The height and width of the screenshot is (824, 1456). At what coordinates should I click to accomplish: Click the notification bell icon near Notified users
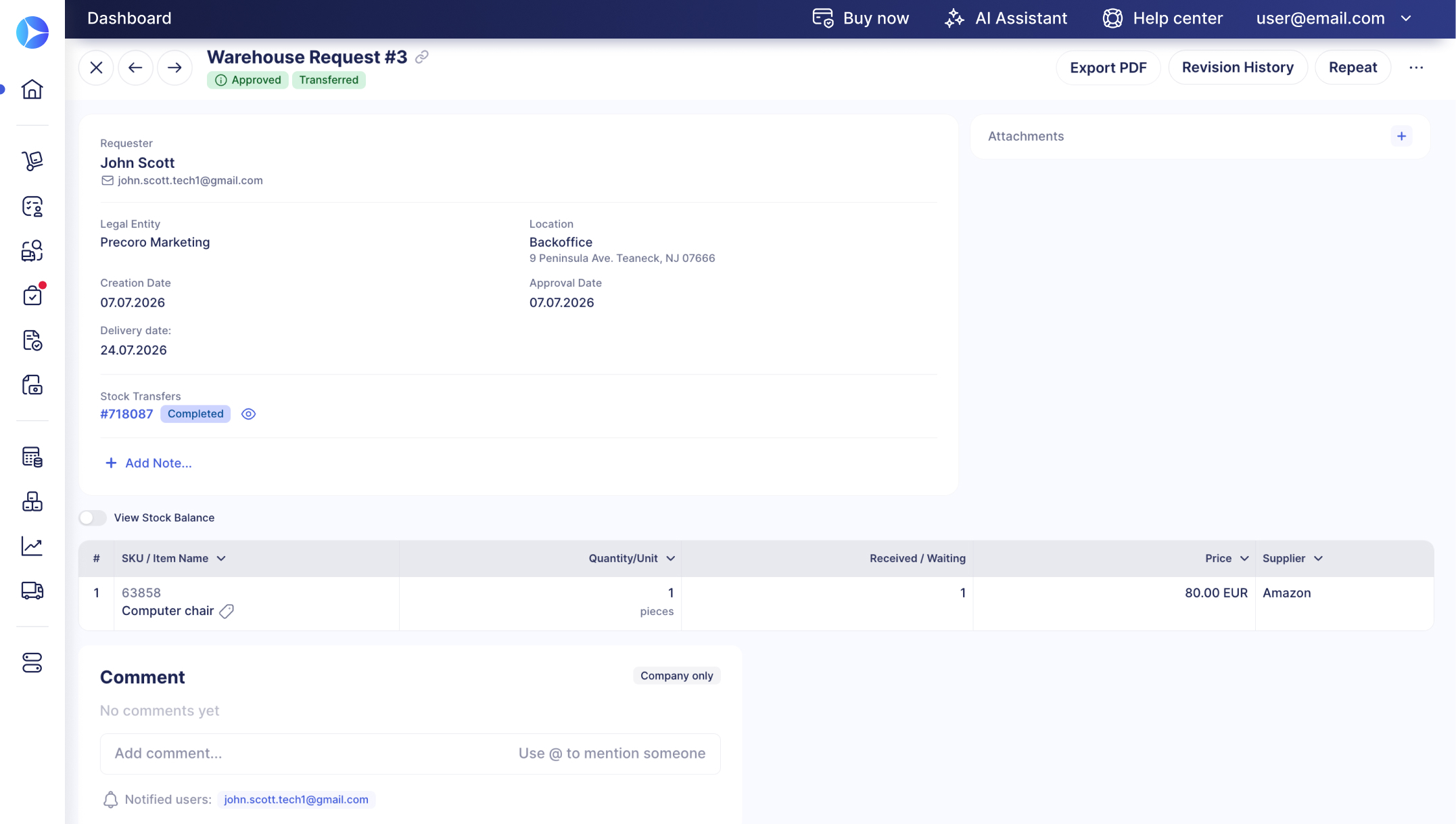pos(110,800)
